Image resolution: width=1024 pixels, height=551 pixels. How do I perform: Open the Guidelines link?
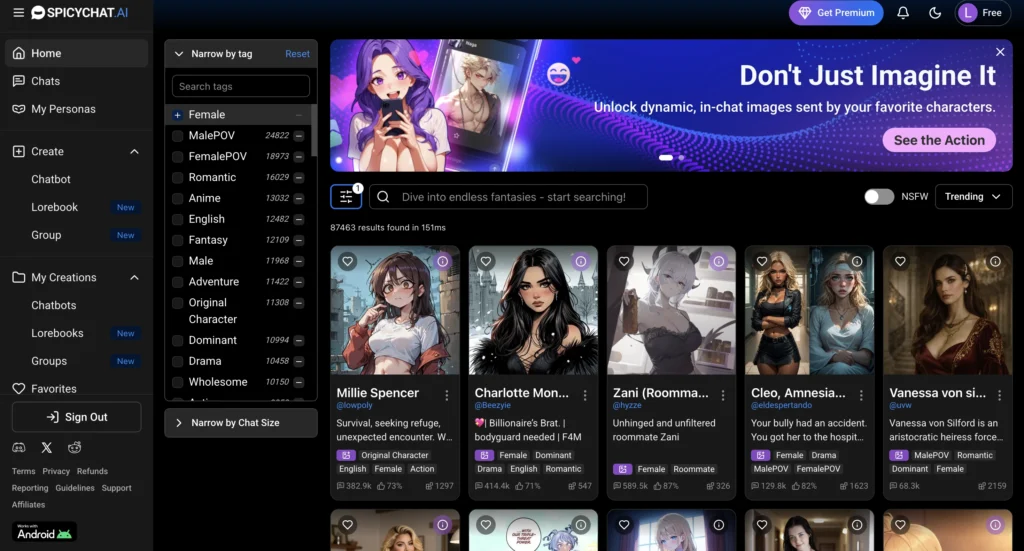[74, 488]
